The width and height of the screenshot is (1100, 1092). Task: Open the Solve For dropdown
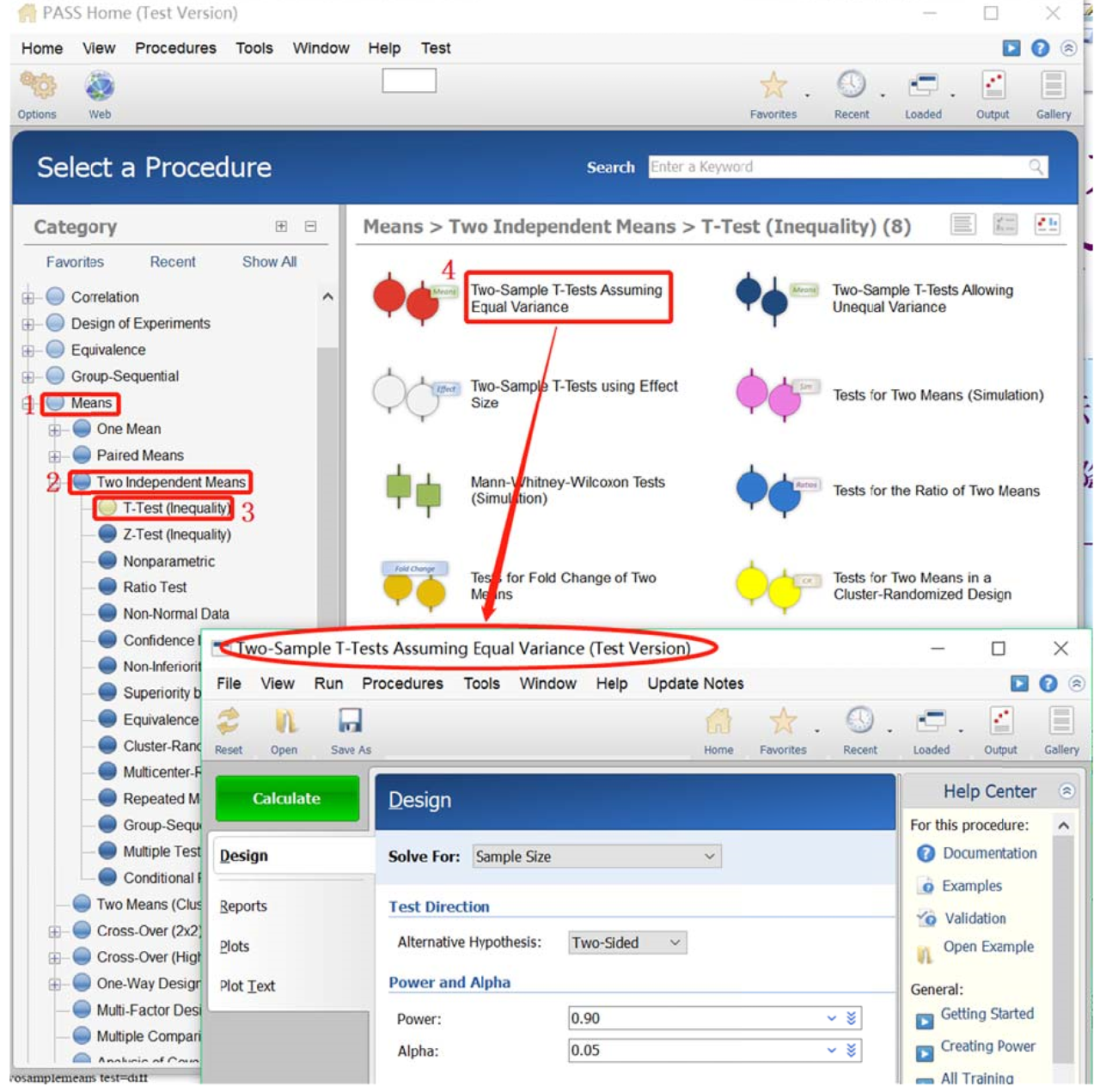tap(596, 857)
